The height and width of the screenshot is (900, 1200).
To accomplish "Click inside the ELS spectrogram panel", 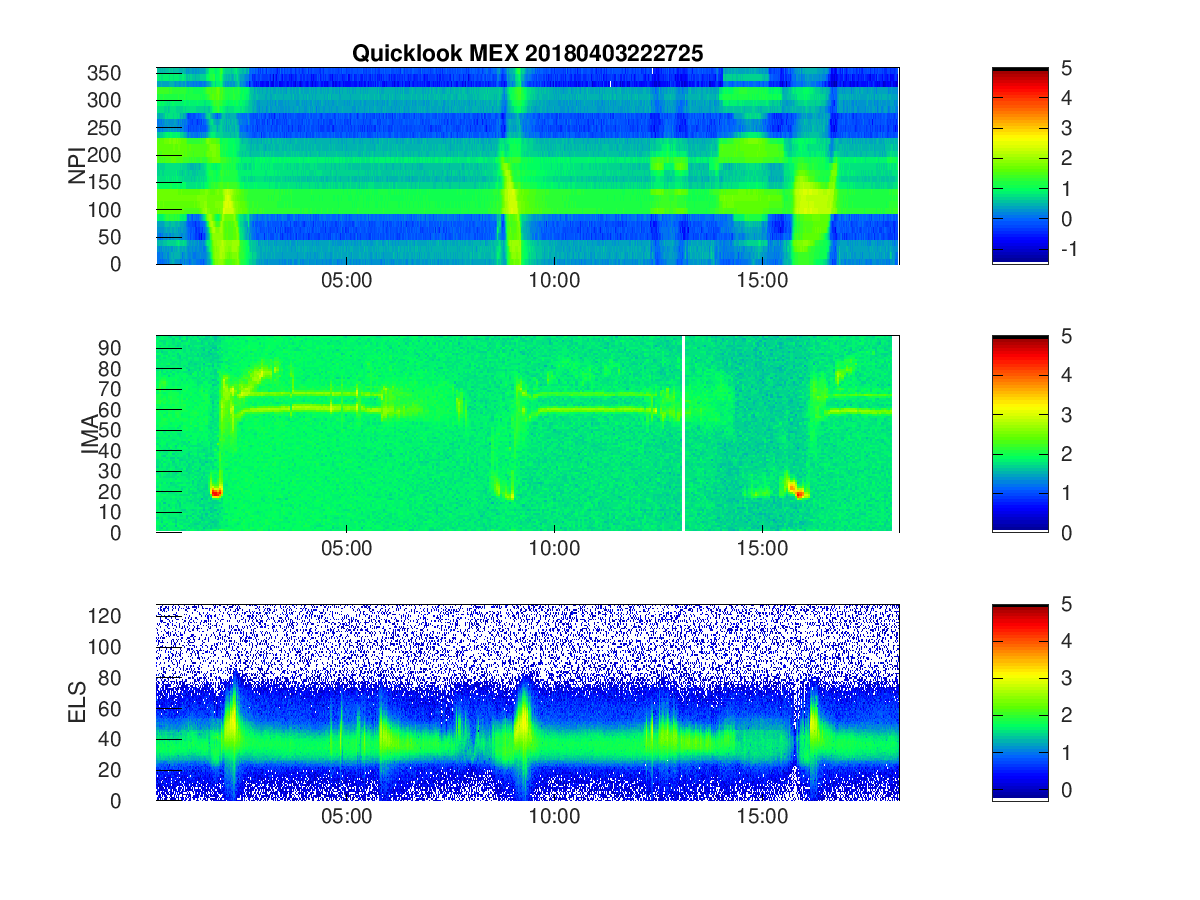I will click(528, 702).
